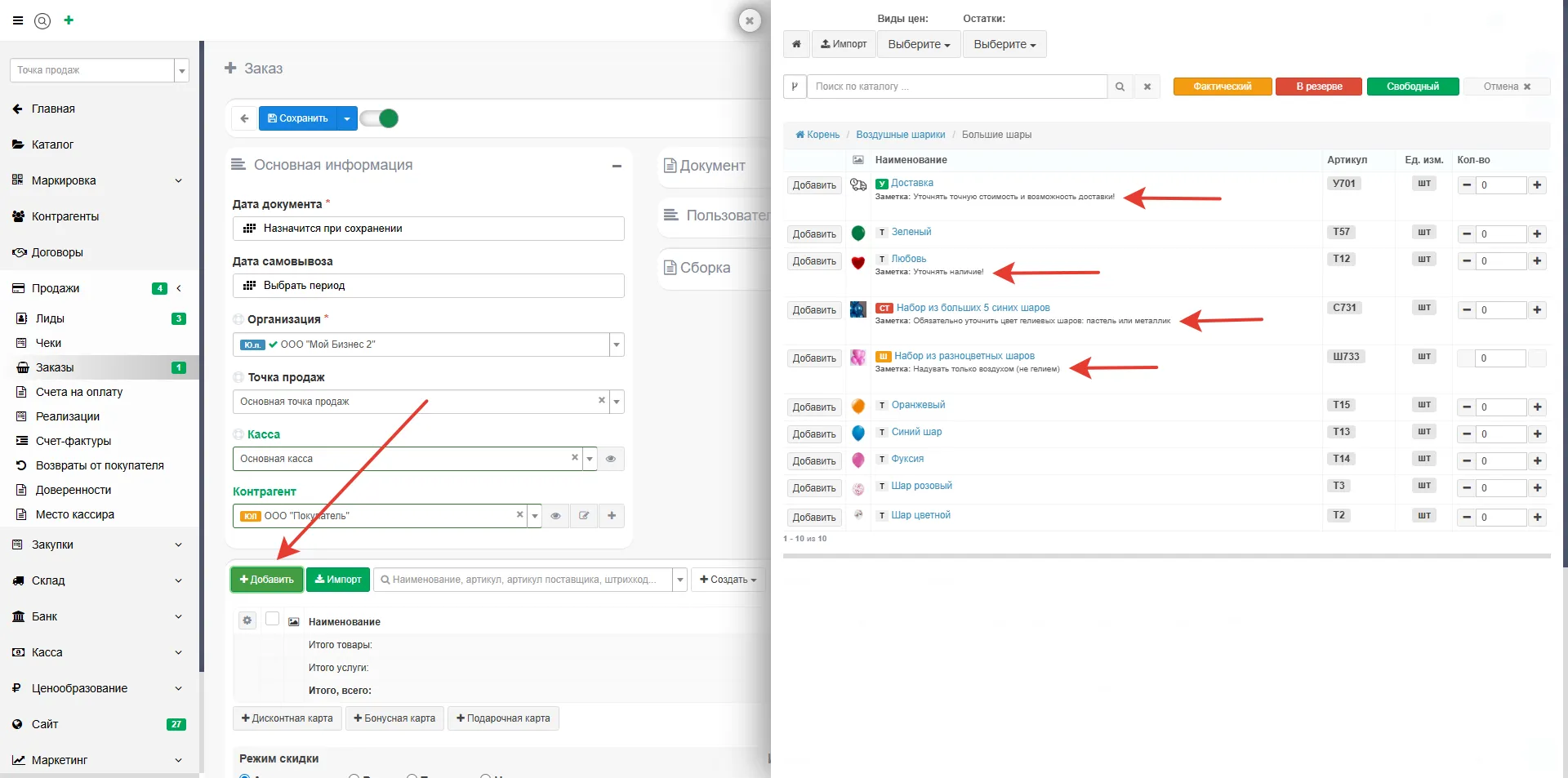The height and width of the screenshot is (778, 1568).
Task: Toggle the green switch beside Сохранить
Action: (x=380, y=118)
